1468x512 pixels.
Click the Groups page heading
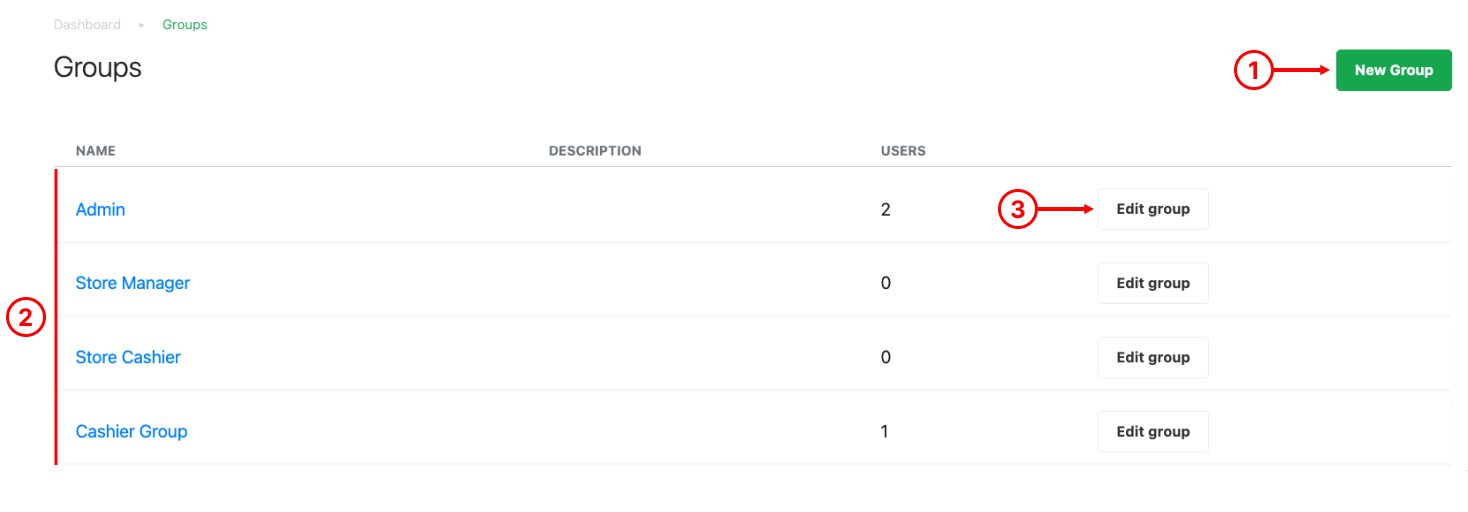[x=98, y=67]
